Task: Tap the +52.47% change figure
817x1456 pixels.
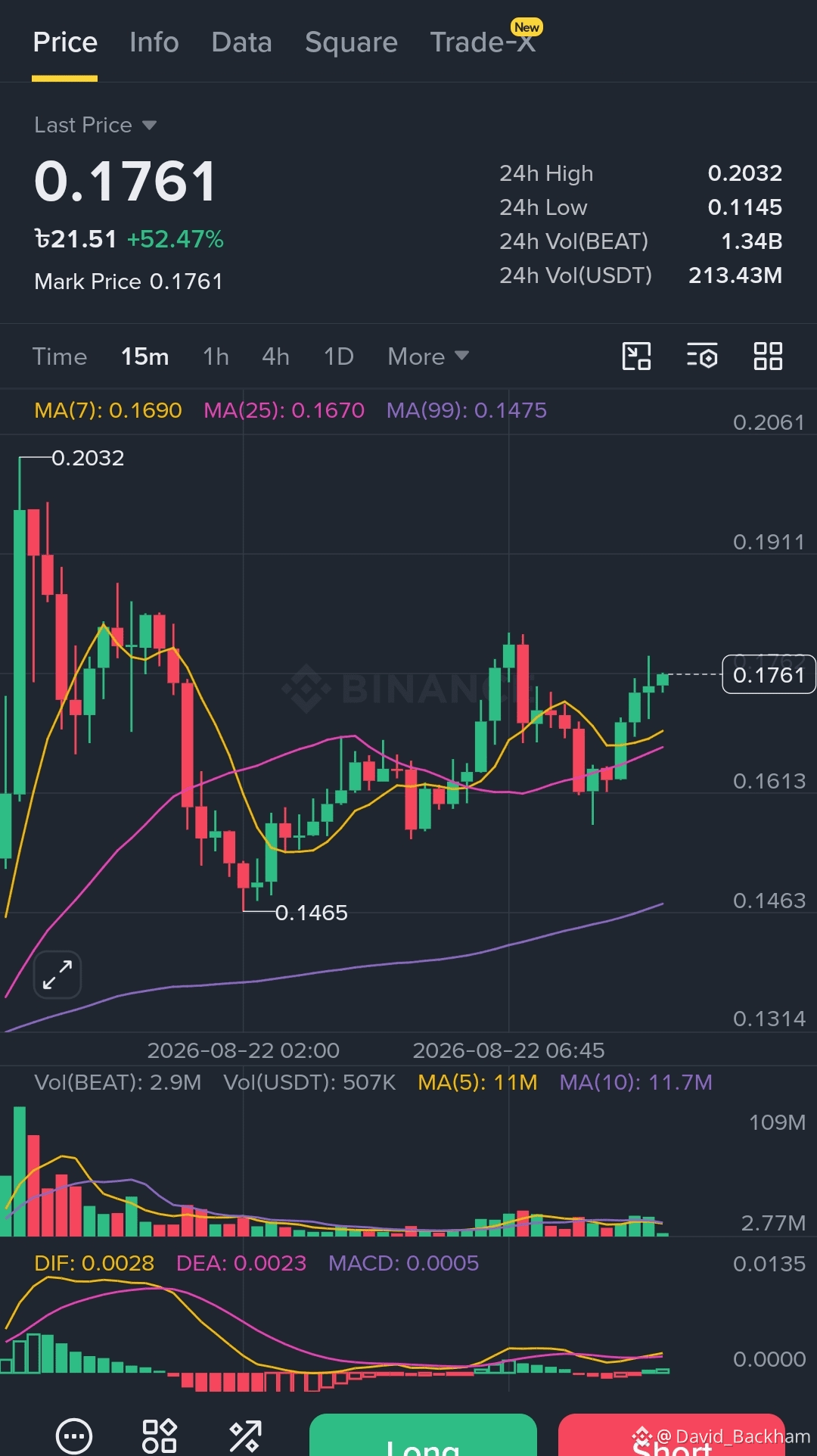Action: pyautogui.click(x=176, y=239)
